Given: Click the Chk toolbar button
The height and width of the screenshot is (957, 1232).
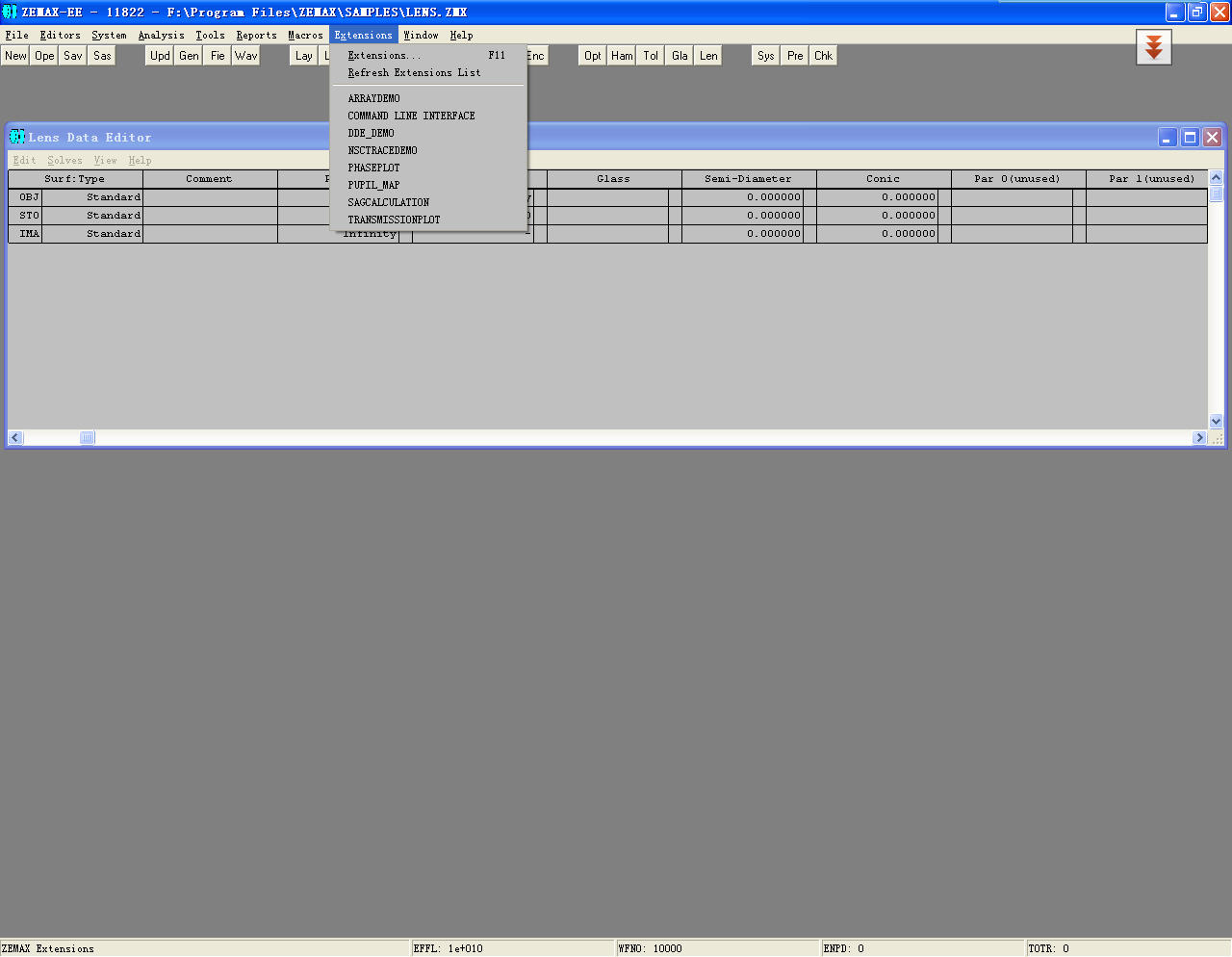Looking at the screenshot, I should (824, 56).
